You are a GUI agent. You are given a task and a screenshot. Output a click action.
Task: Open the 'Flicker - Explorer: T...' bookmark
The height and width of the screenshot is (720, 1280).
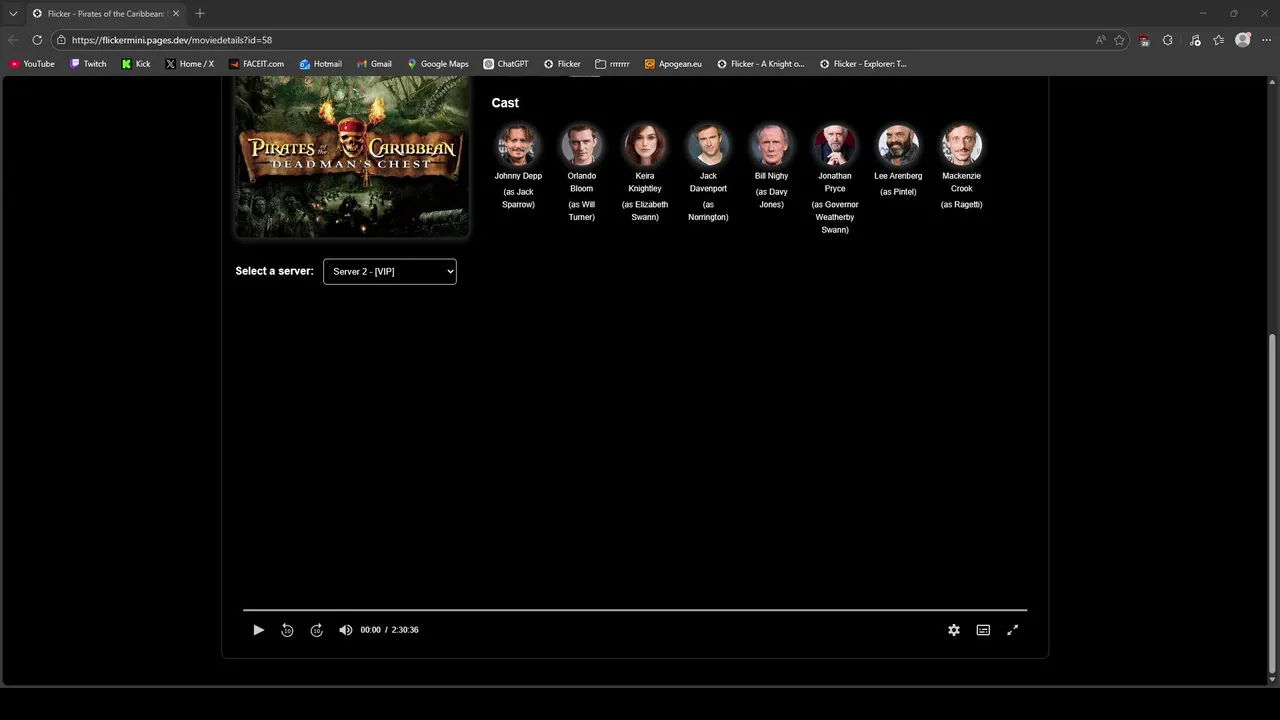coord(862,64)
